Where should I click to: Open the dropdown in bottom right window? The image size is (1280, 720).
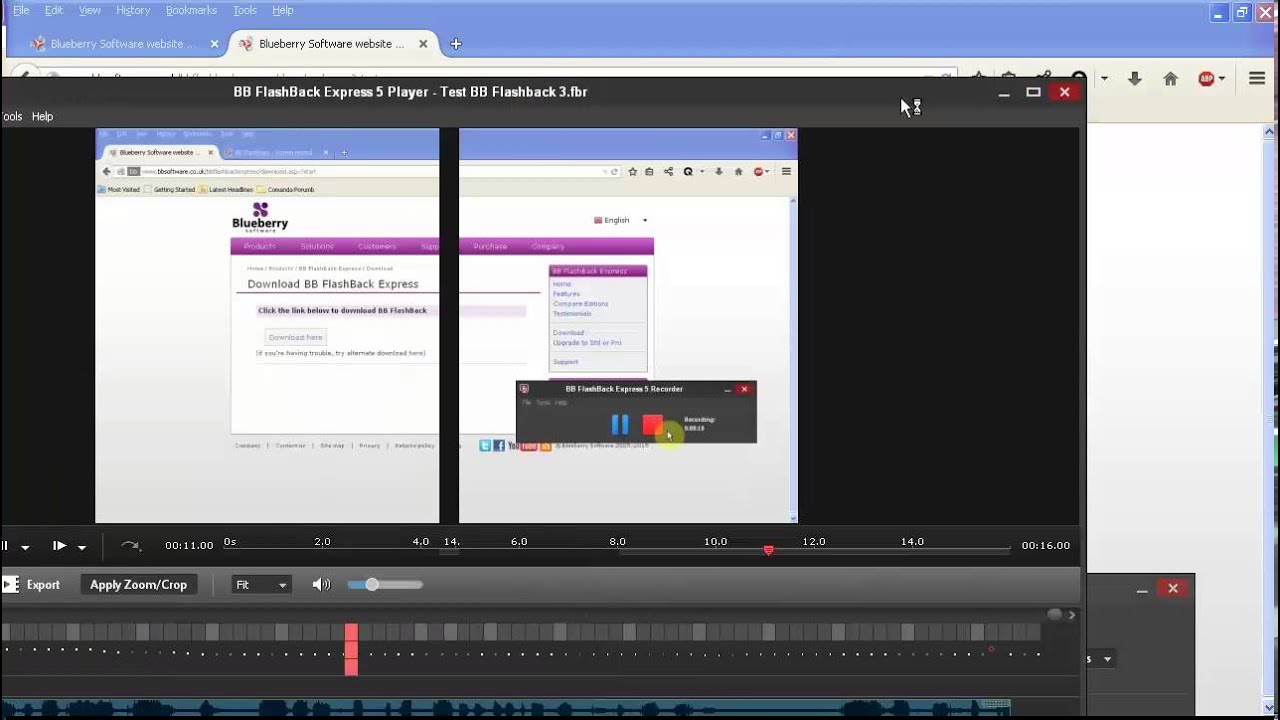pos(1106,659)
